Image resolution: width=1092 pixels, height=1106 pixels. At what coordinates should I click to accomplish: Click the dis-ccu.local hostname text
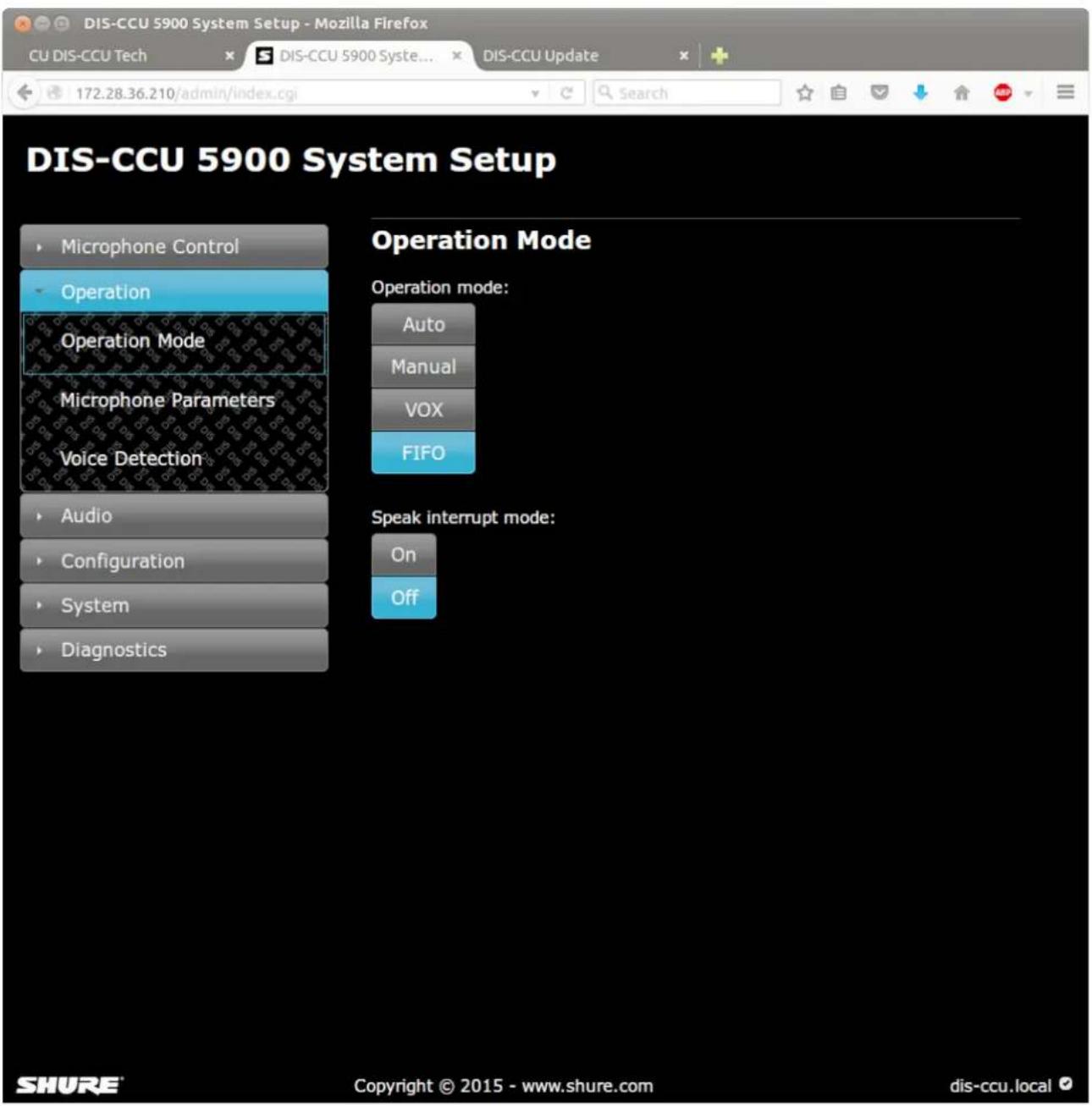pos(1001,1086)
